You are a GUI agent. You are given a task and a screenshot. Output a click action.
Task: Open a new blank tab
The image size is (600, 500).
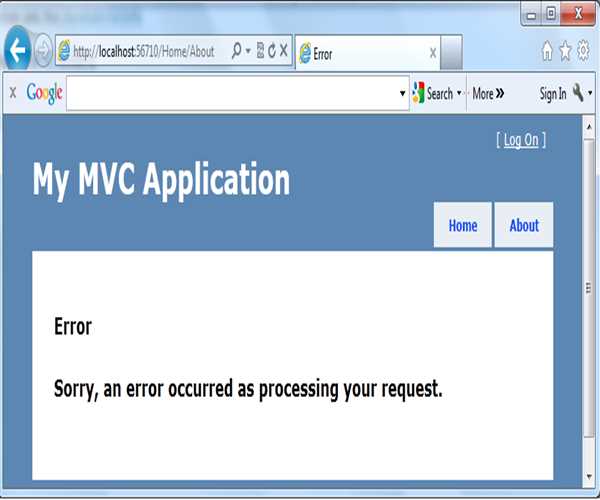(x=452, y=52)
